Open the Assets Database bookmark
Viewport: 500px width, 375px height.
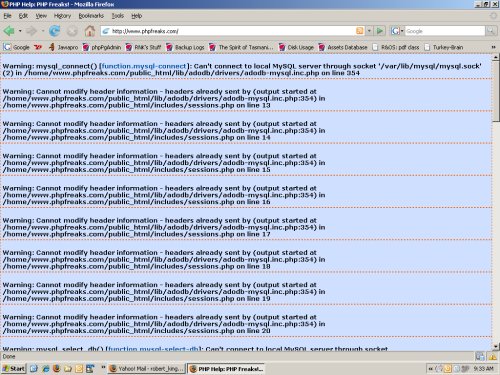coord(343,47)
